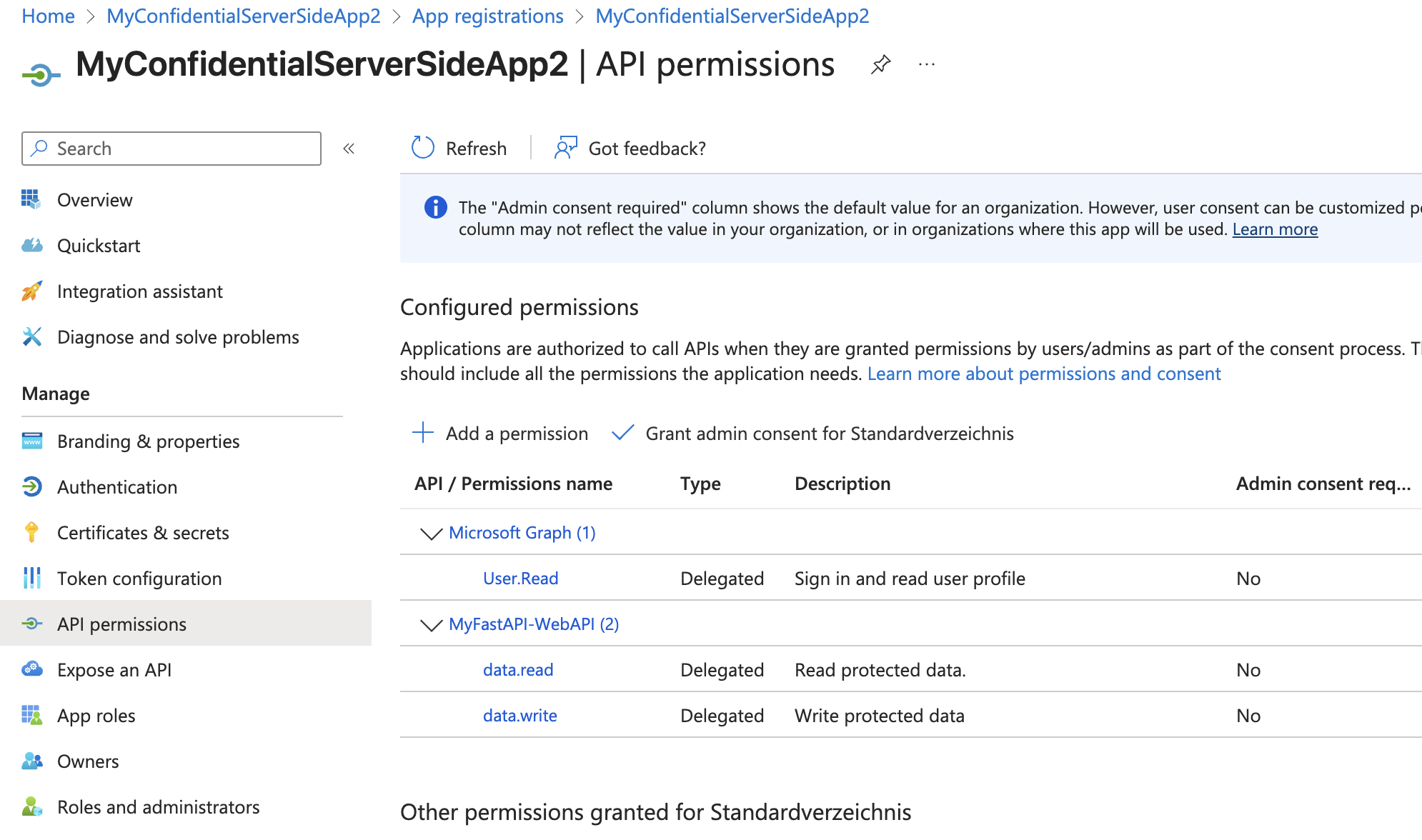1422x840 pixels.
Task: Click the Expose an API cloud icon
Action: (31, 669)
